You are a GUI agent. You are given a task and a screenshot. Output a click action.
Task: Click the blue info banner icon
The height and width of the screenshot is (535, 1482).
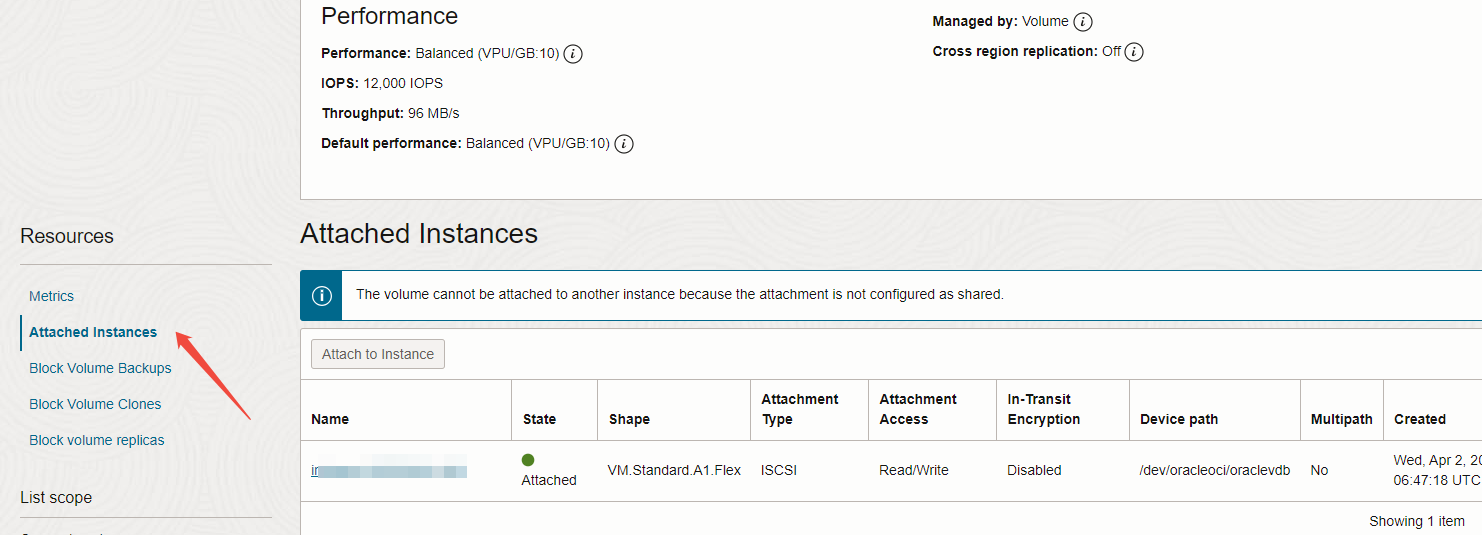321,296
